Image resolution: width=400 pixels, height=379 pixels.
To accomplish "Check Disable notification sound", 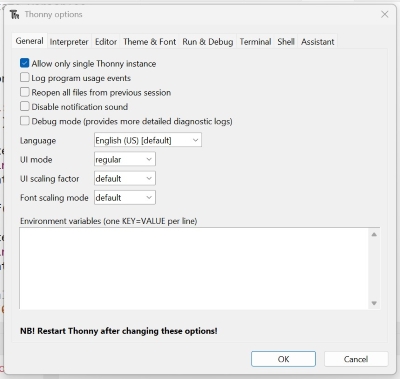I will click(x=25, y=106).
